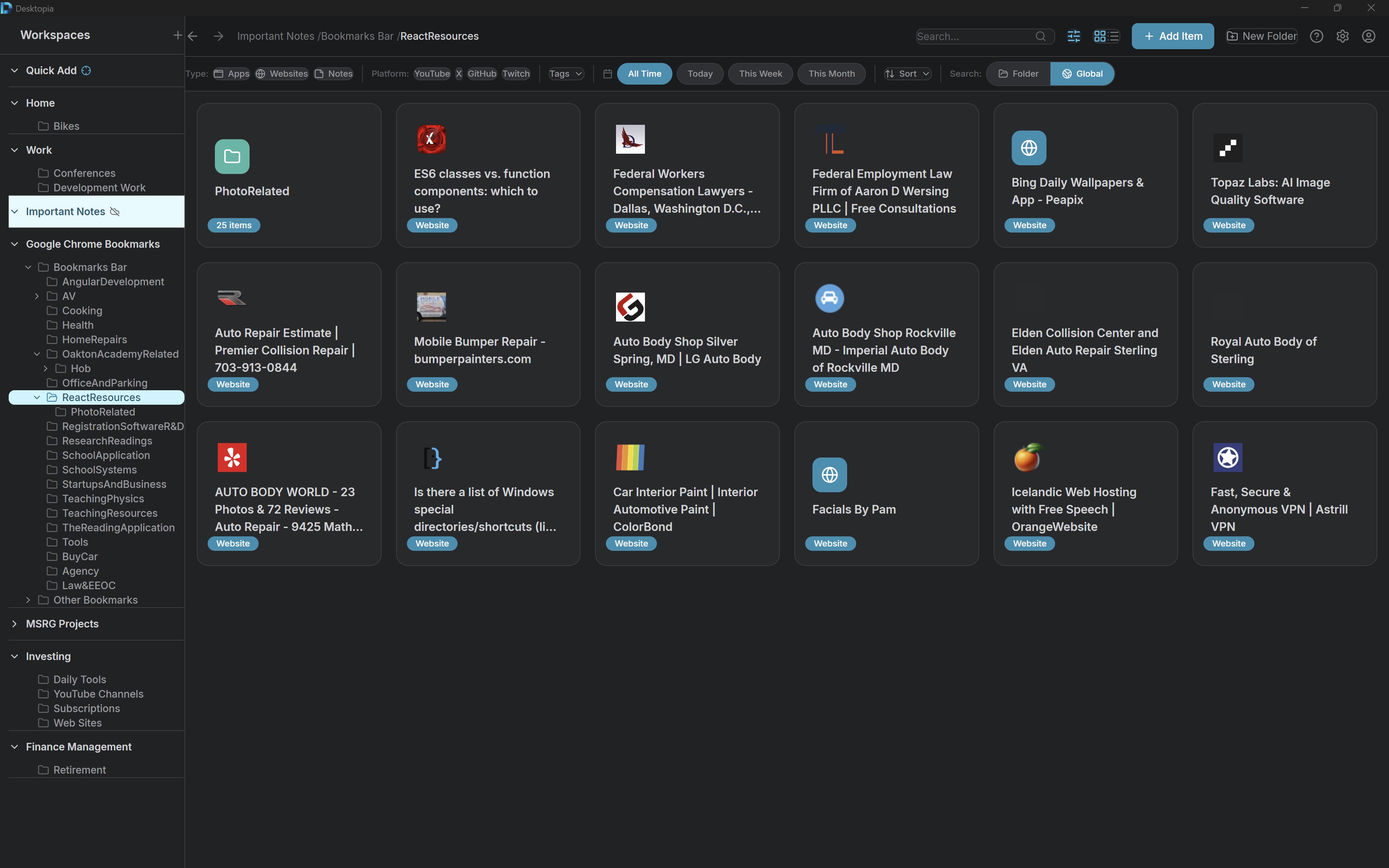Click the plus icon beside Workspaces
Screen dimensions: 1389x868
click(x=177, y=35)
